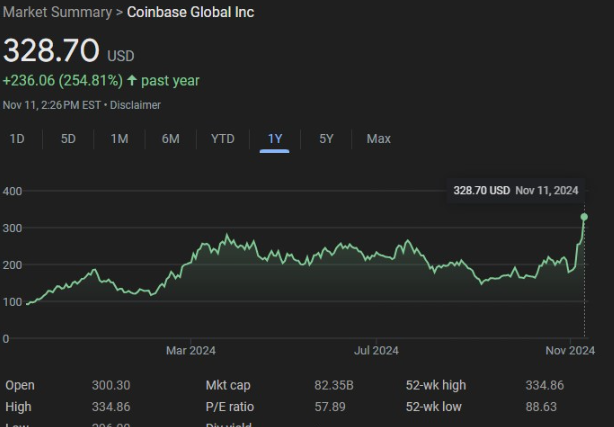The height and width of the screenshot is (427, 614).
Task: Click the 52-wk high label
Action: 436,385
